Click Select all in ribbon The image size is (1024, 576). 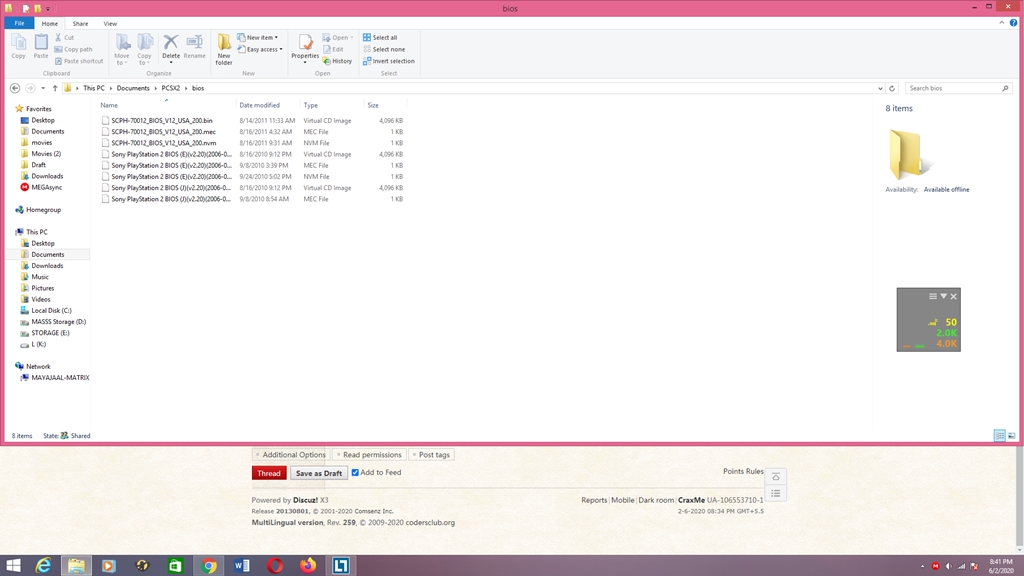click(x=380, y=37)
